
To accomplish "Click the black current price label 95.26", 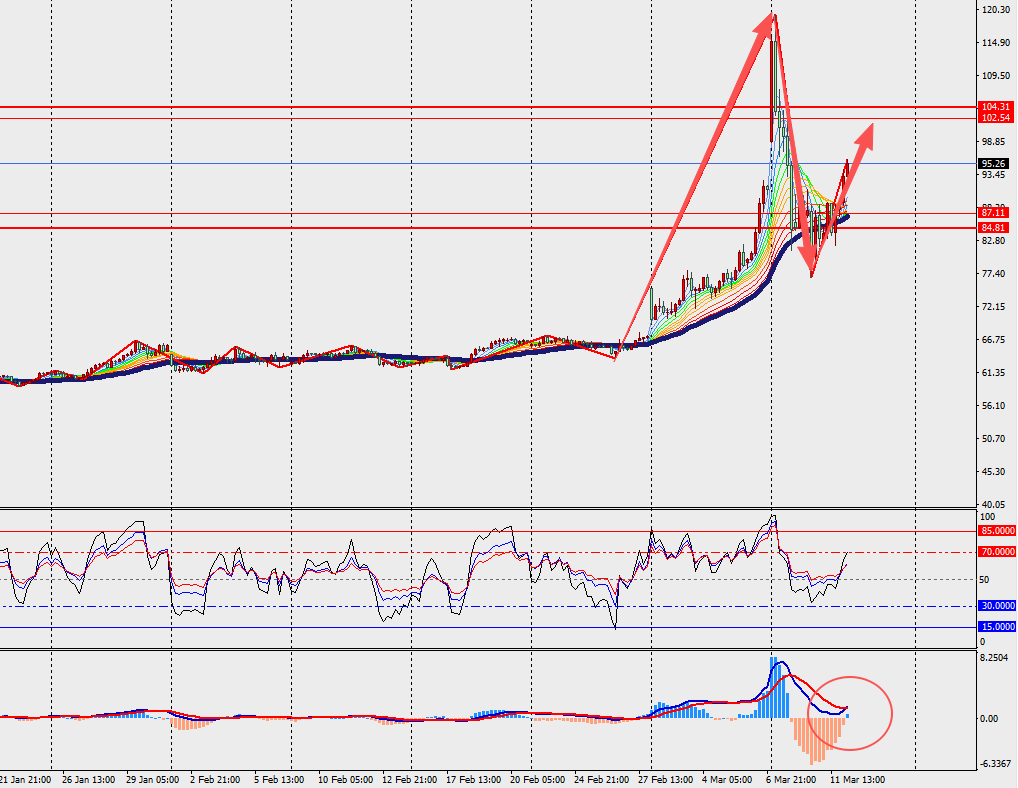I will (995, 164).
